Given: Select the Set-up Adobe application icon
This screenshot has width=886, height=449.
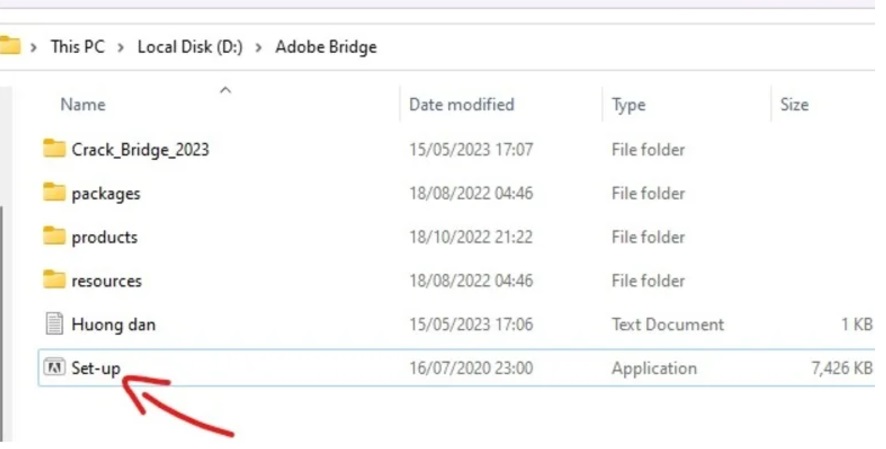Looking at the screenshot, I should pos(54,368).
